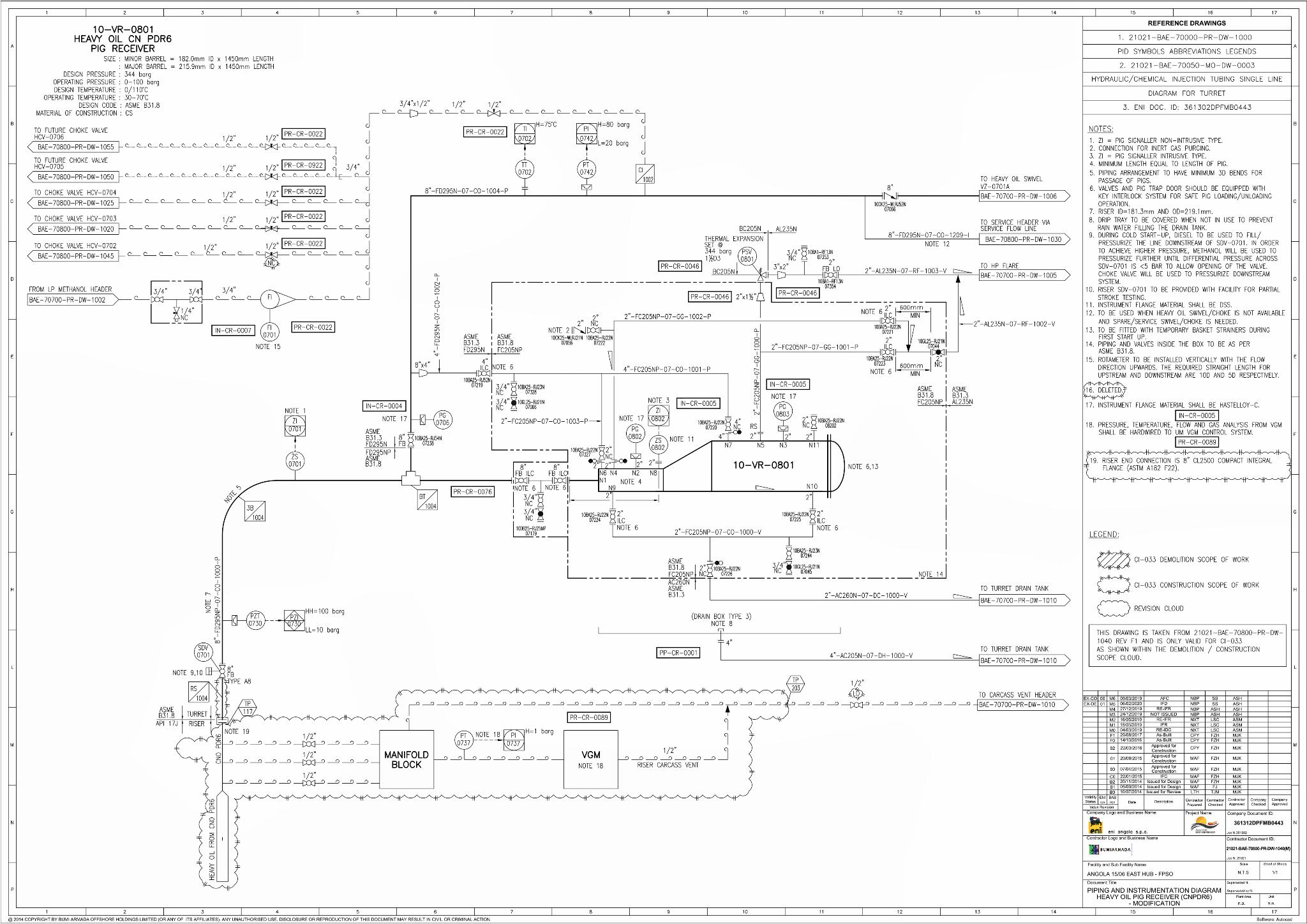Screen dimensions: 1307x924
Task: Select line label 2"-AL235N-07-RF-1003-V
Action: (x=906, y=271)
